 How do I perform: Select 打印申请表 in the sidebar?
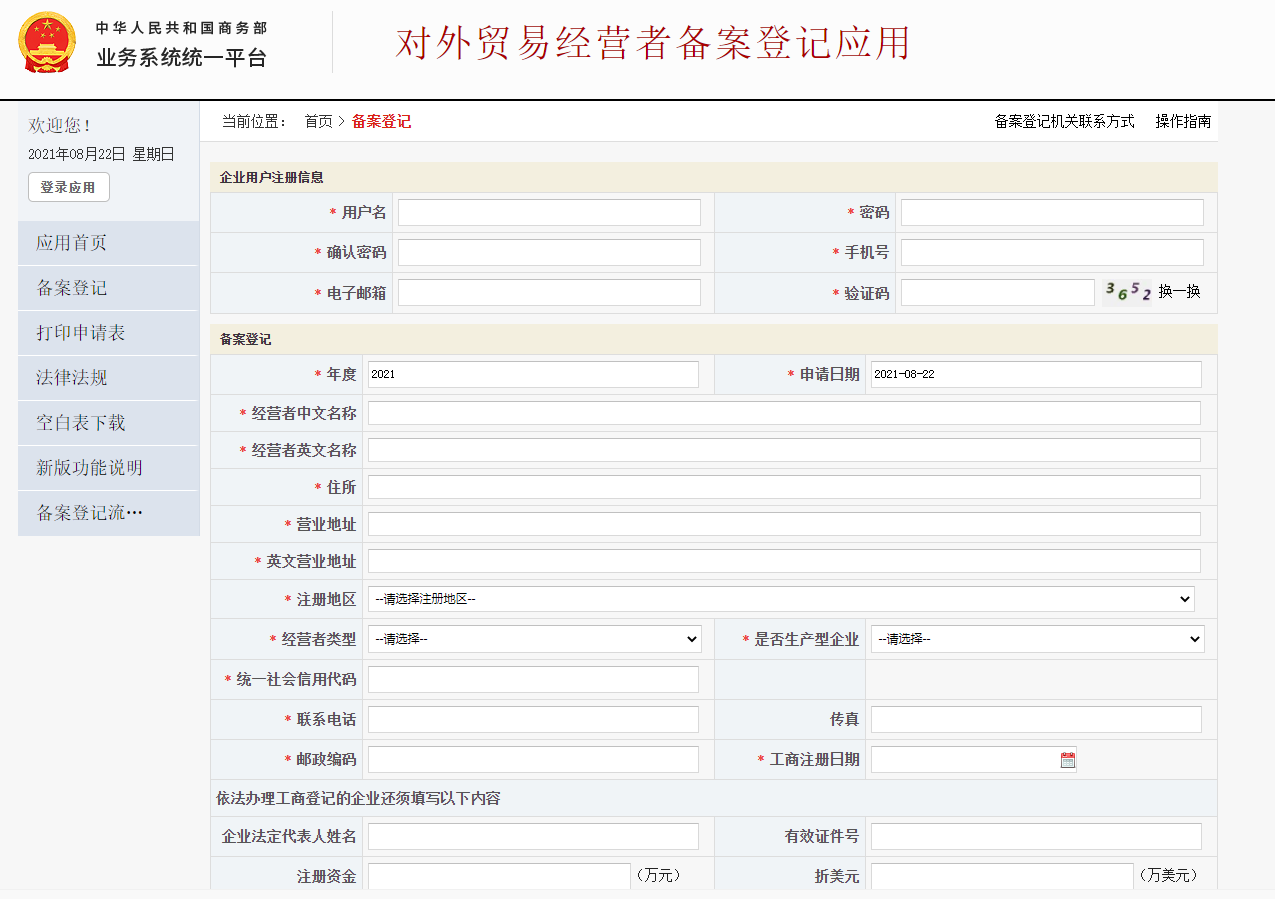click(x=81, y=333)
